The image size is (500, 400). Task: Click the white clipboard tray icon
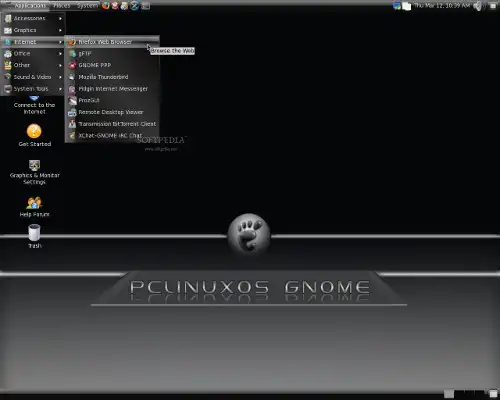pos(406,6)
